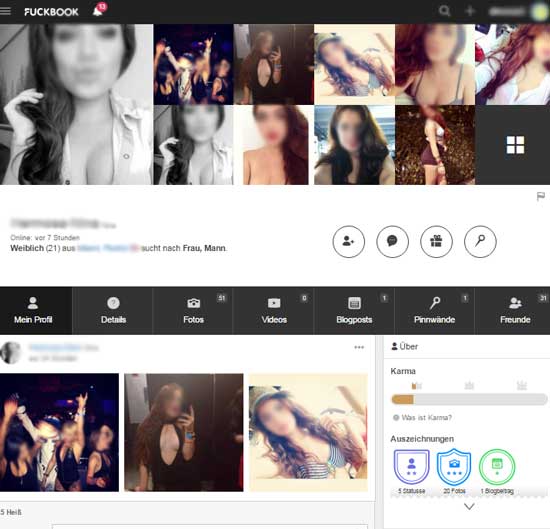Image resolution: width=550 pixels, height=529 pixels.
Task: Open chat with the message bubble icon
Action: click(x=392, y=241)
